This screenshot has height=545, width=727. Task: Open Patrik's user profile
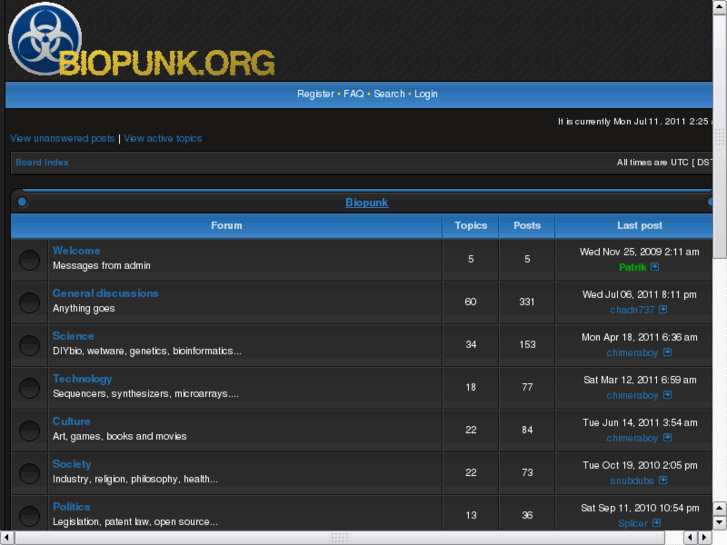[632, 267]
